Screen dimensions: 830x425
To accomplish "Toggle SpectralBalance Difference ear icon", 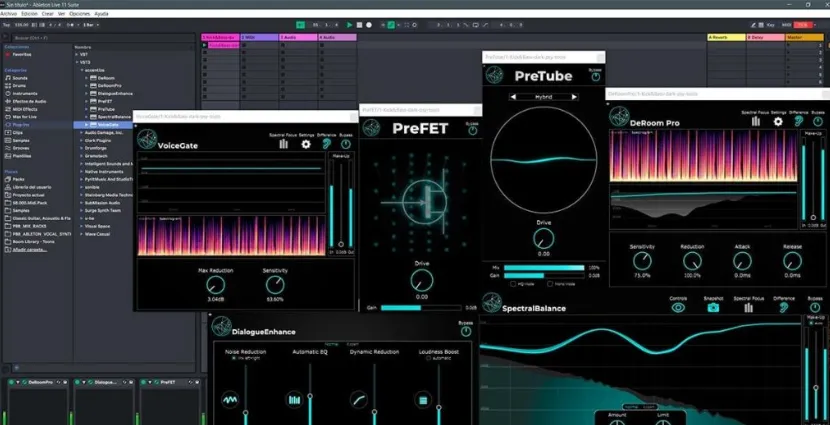I will [x=783, y=308].
